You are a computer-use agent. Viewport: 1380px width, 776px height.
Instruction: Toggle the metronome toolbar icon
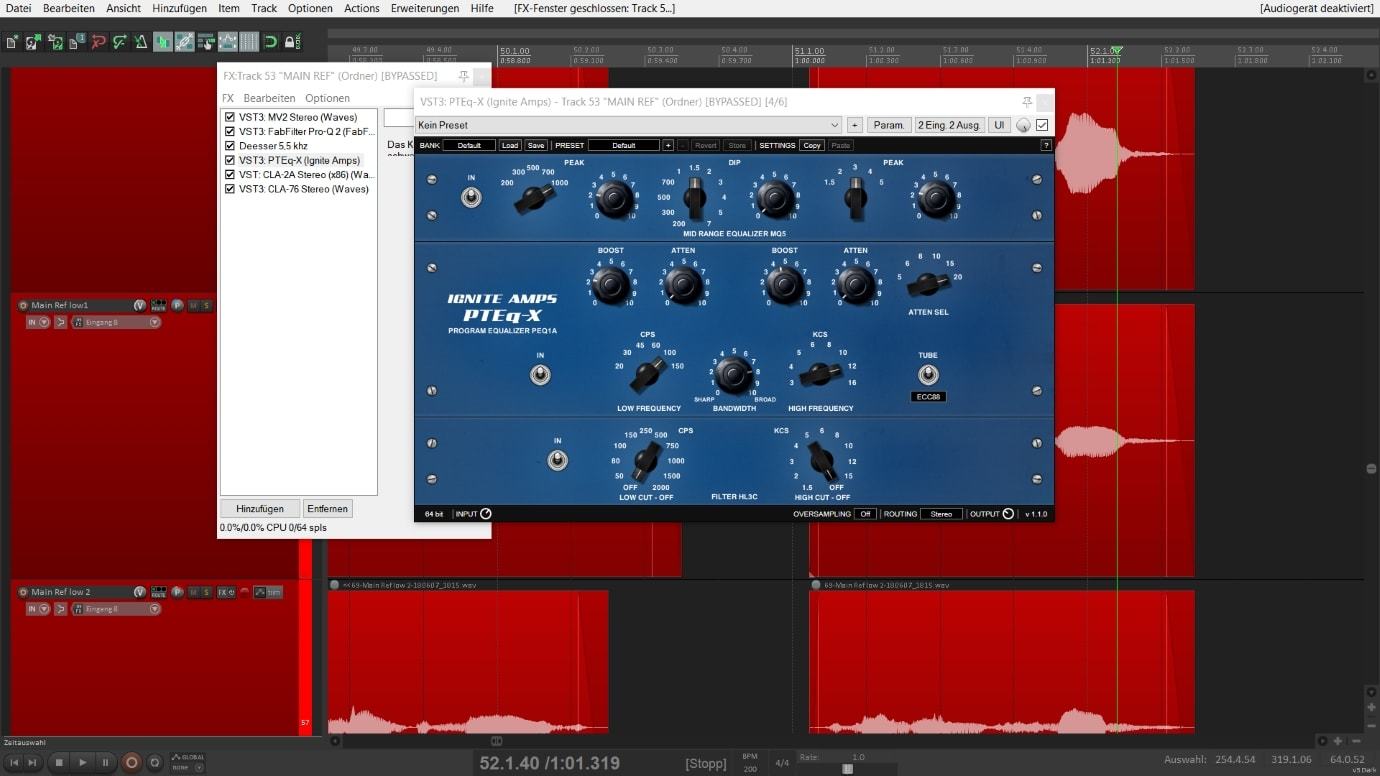141,42
